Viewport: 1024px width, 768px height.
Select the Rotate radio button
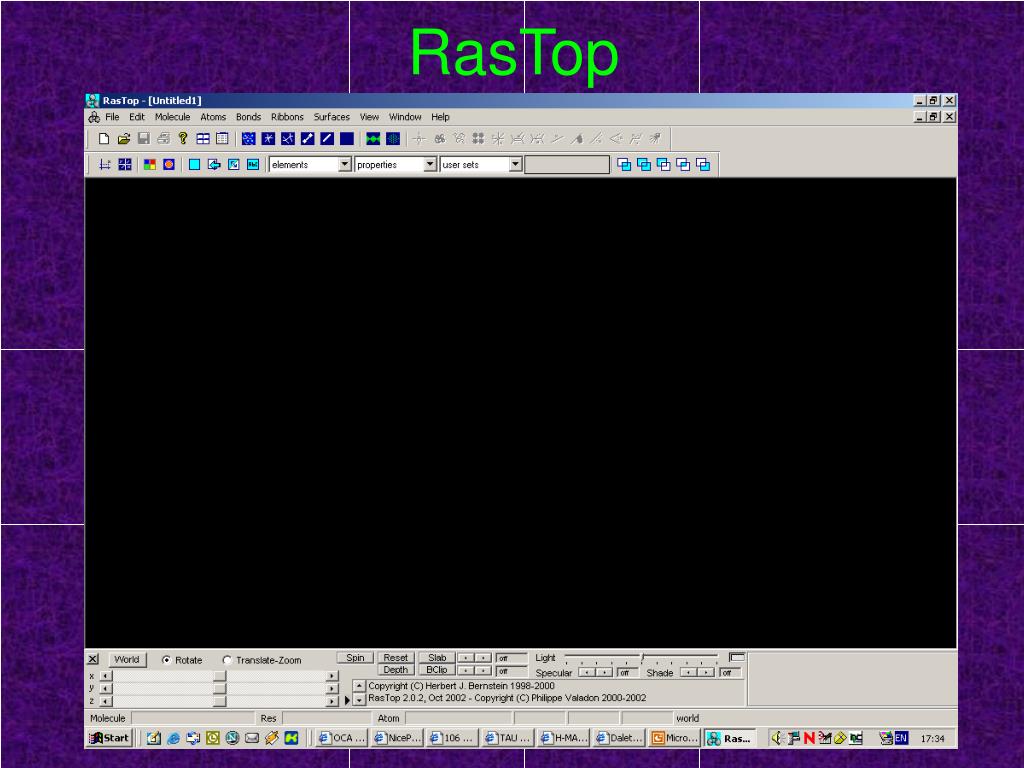(x=167, y=660)
